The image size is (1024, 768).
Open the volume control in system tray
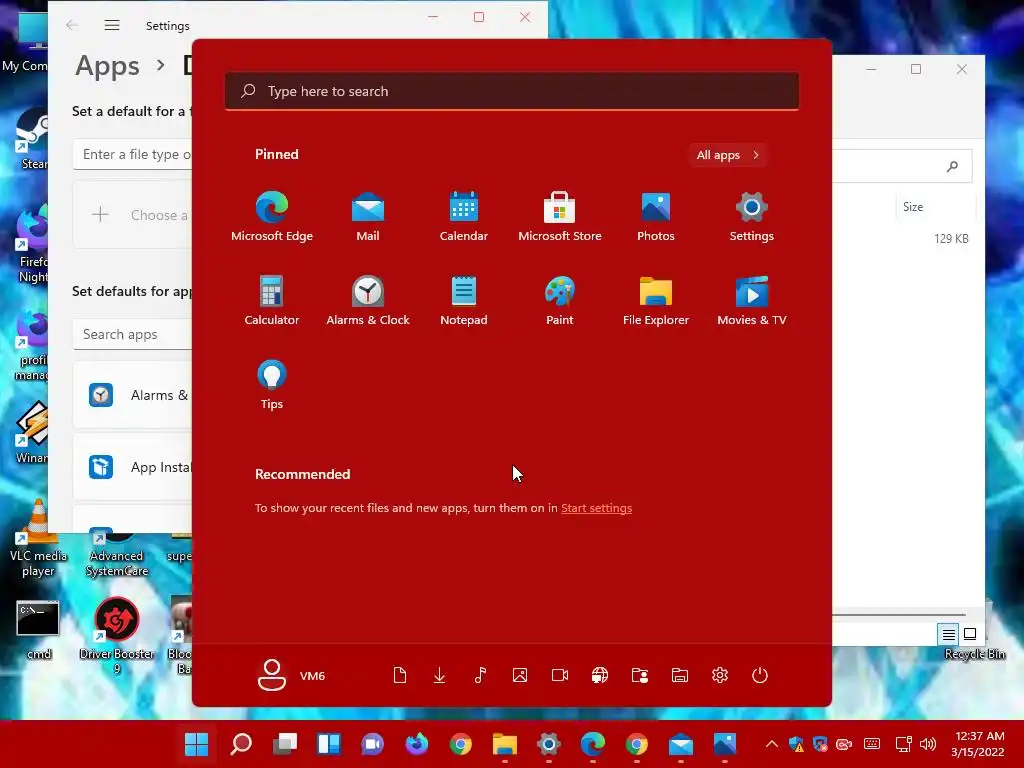927,744
